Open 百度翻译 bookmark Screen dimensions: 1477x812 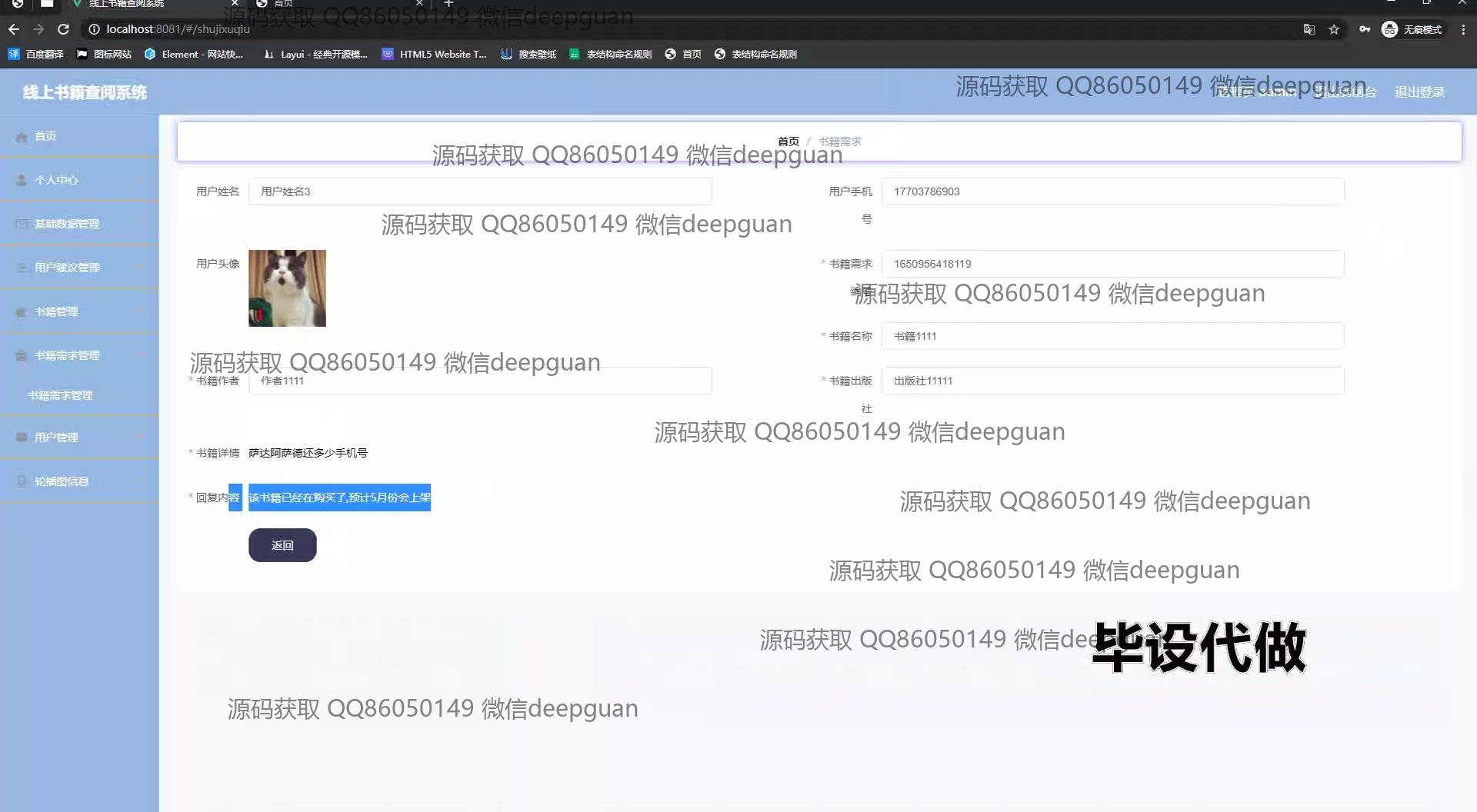[x=36, y=54]
